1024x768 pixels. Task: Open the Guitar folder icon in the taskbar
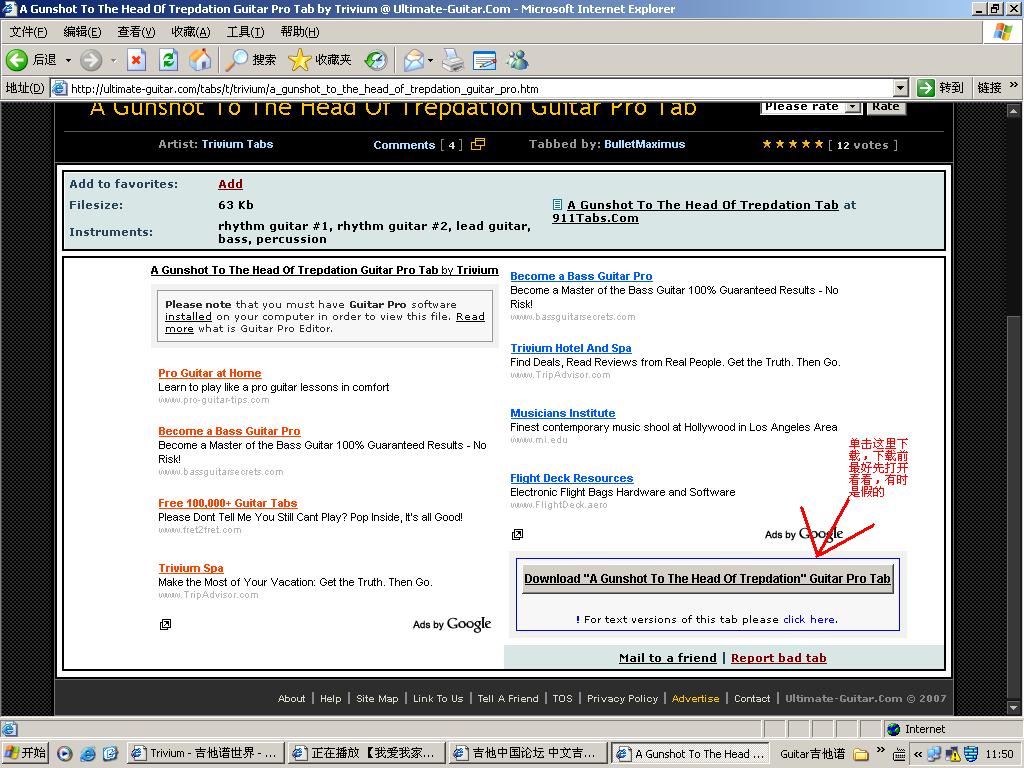tap(861, 754)
